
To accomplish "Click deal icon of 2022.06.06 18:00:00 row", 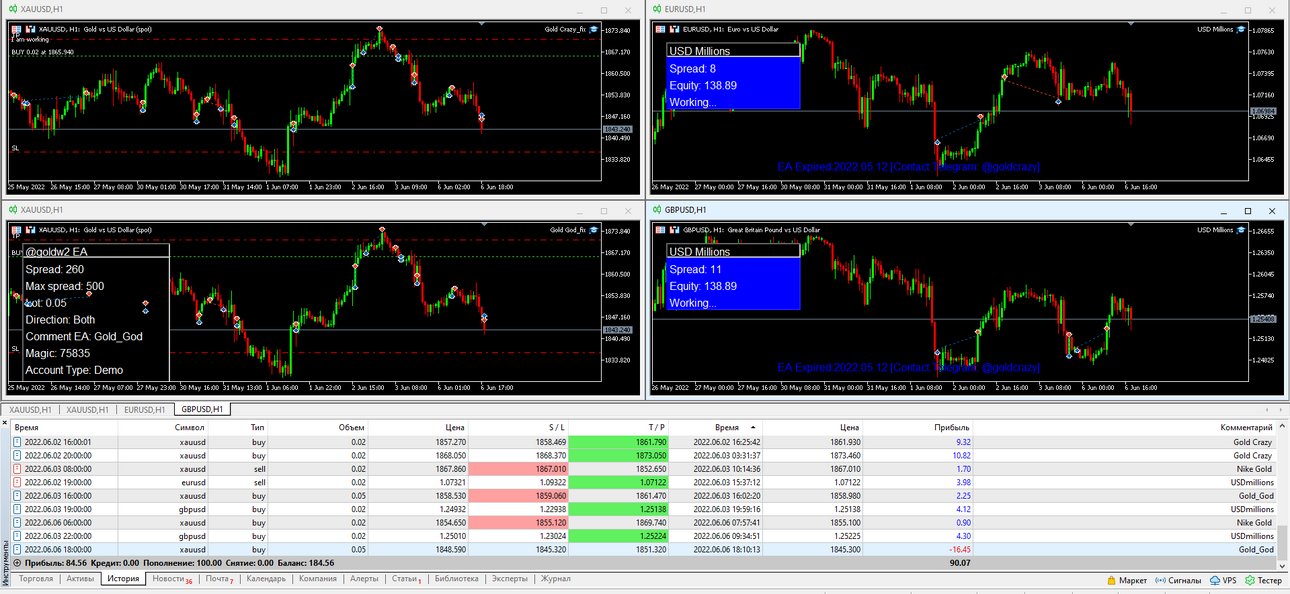I will click(16, 550).
